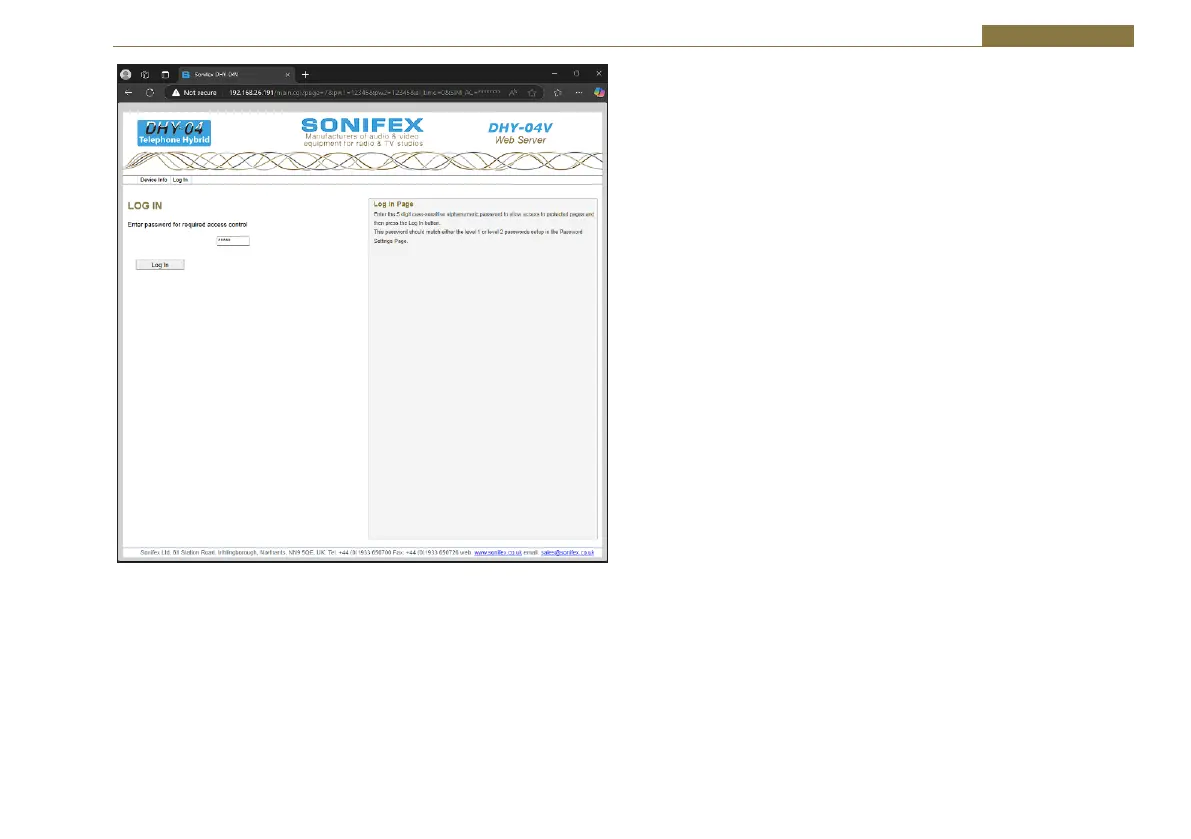
Task: Open browser settings and more menu
Action: click(x=579, y=92)
